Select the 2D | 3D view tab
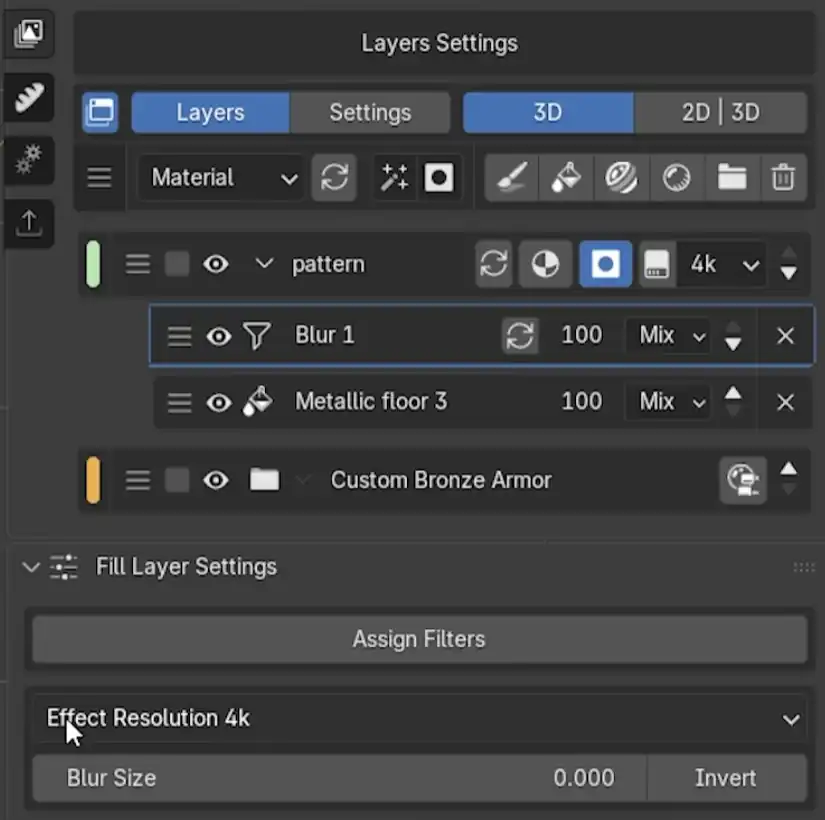The height and width of the screenshot is (820, 825). 719,113
